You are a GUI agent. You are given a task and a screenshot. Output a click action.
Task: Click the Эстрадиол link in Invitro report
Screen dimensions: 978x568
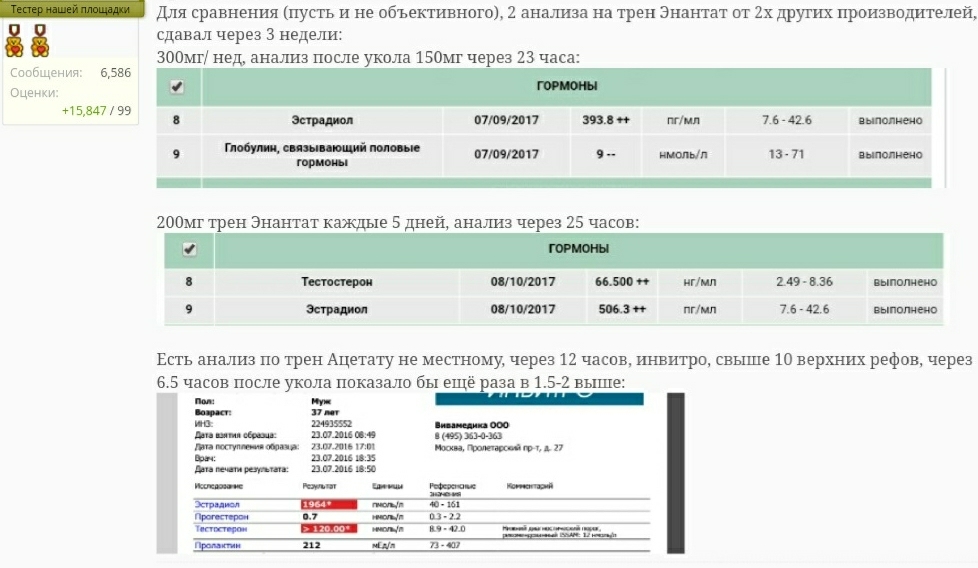pos(216,504)
